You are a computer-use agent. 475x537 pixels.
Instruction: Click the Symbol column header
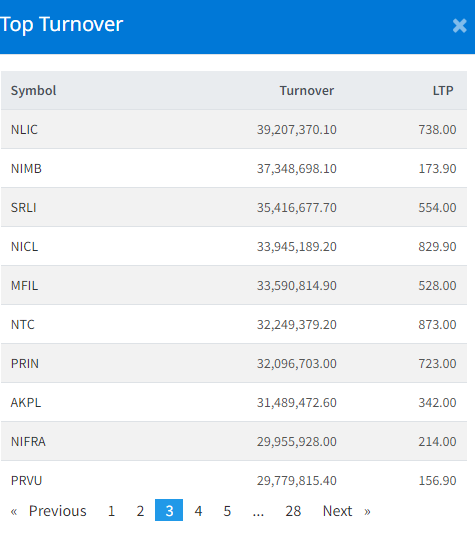(33, 91)
